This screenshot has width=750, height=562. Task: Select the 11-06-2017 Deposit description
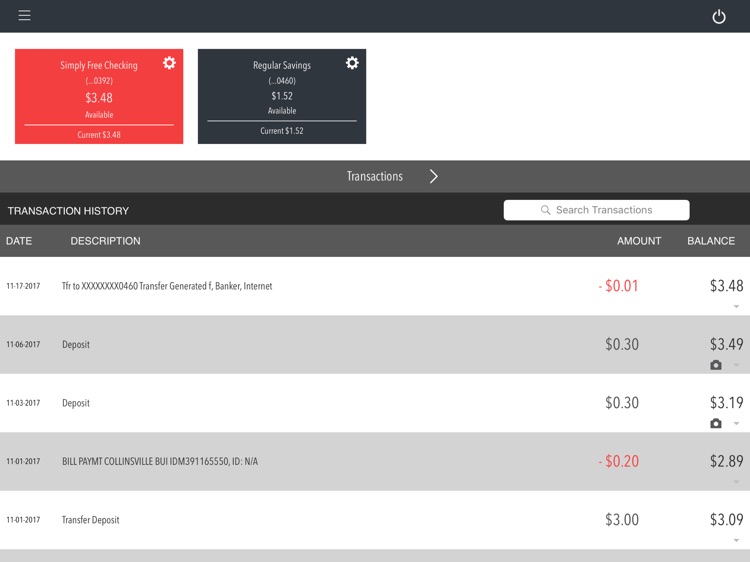point(76,344)
